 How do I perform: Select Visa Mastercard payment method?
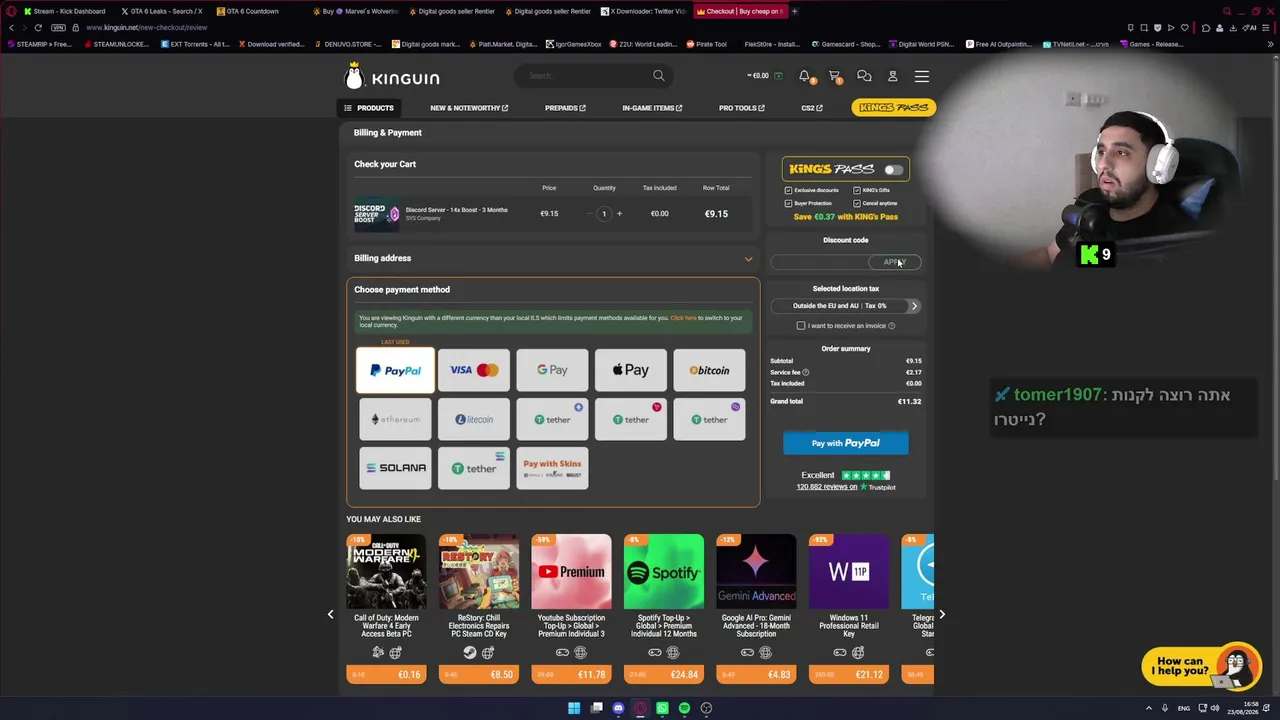474,370
